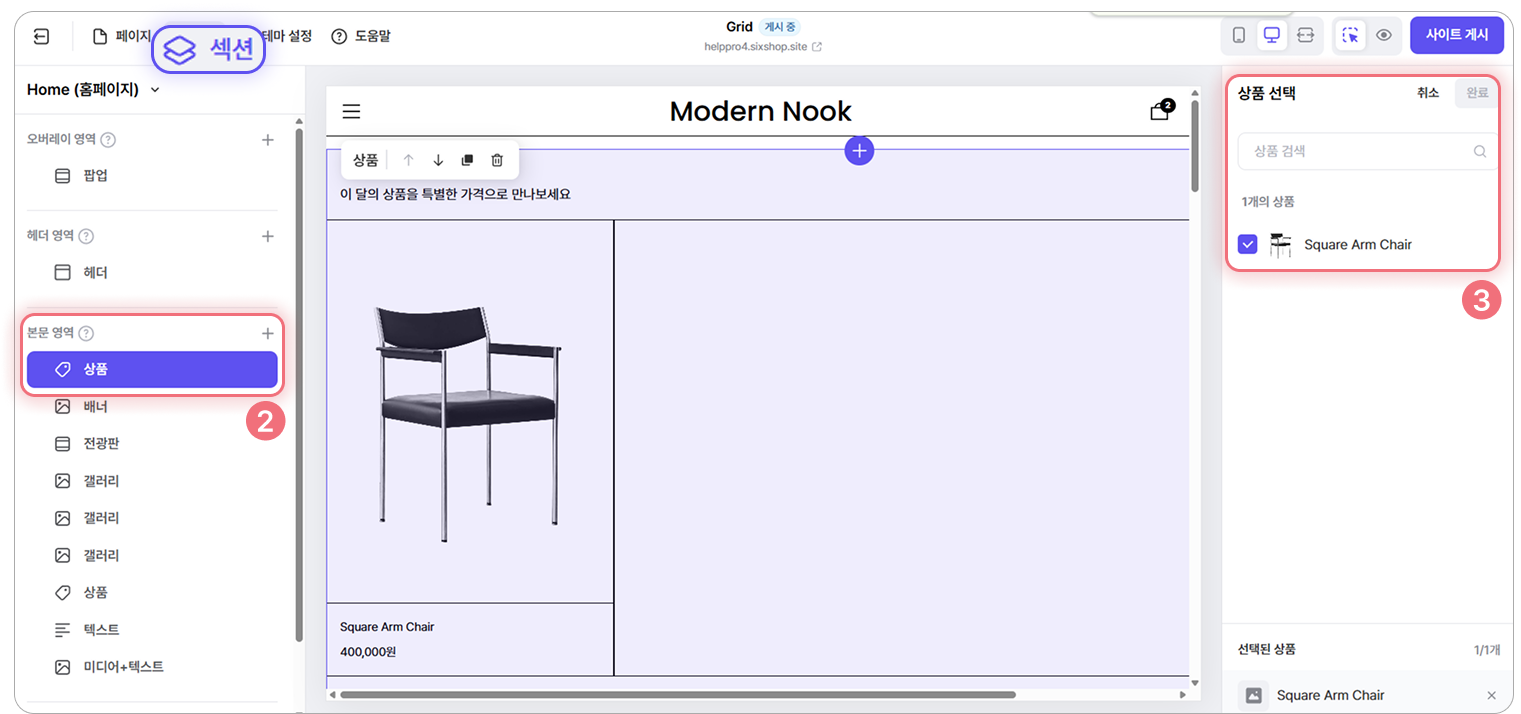1521x714 pixels.
Task: Click the search magnifier icon
Action: [x=1480, y=152]
